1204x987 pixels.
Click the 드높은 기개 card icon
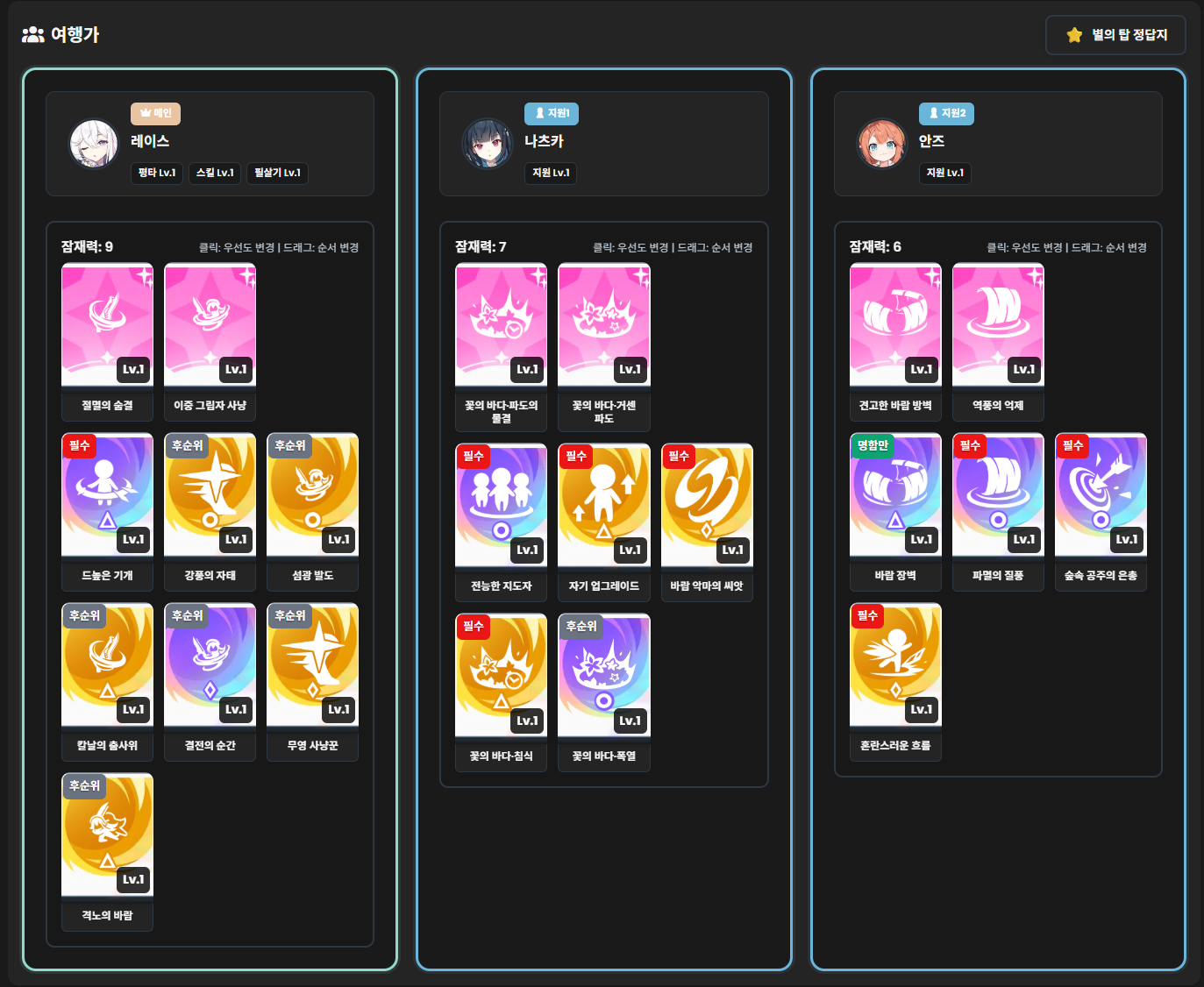click(107, 495)
